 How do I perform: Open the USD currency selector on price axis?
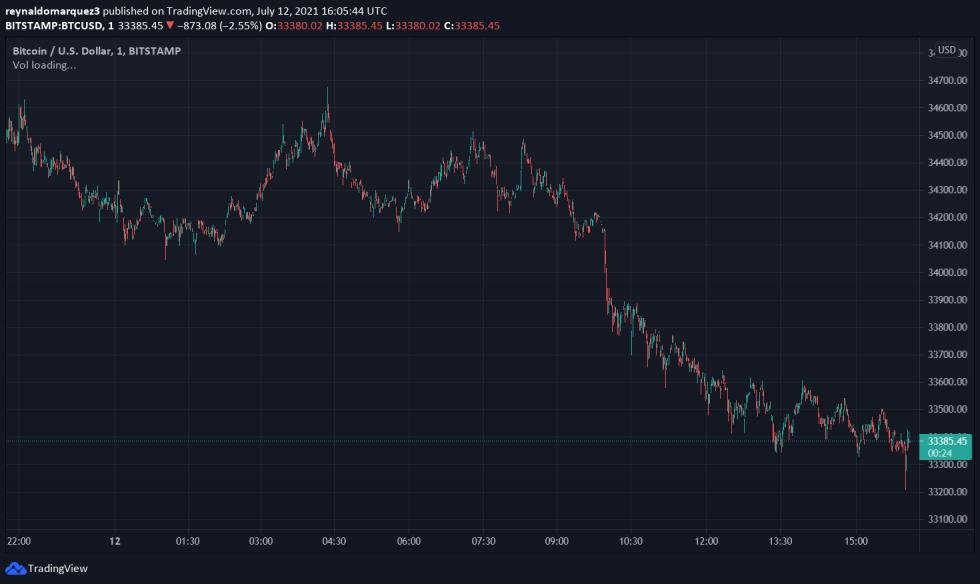946,50
